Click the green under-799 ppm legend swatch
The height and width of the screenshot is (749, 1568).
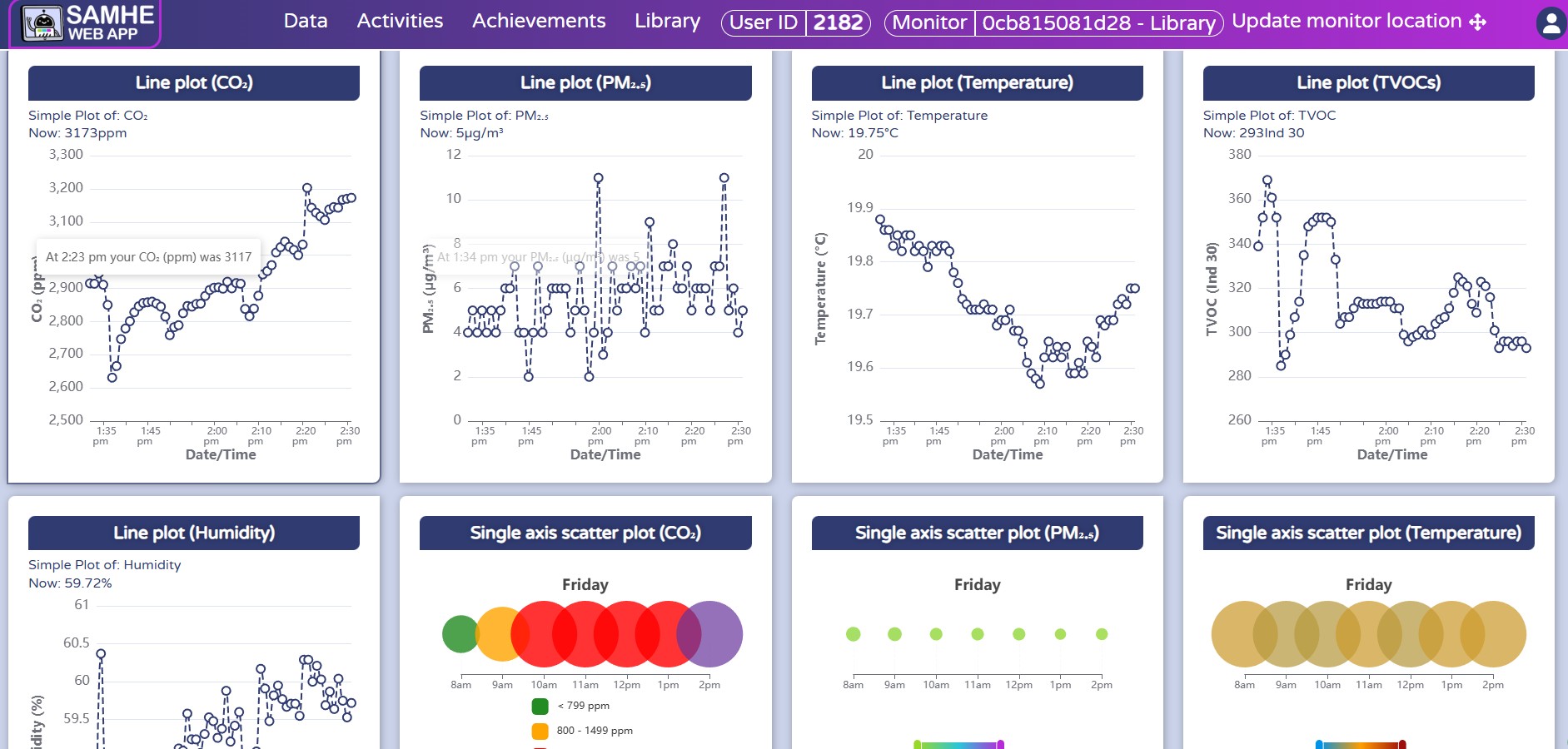pos(540,707)
